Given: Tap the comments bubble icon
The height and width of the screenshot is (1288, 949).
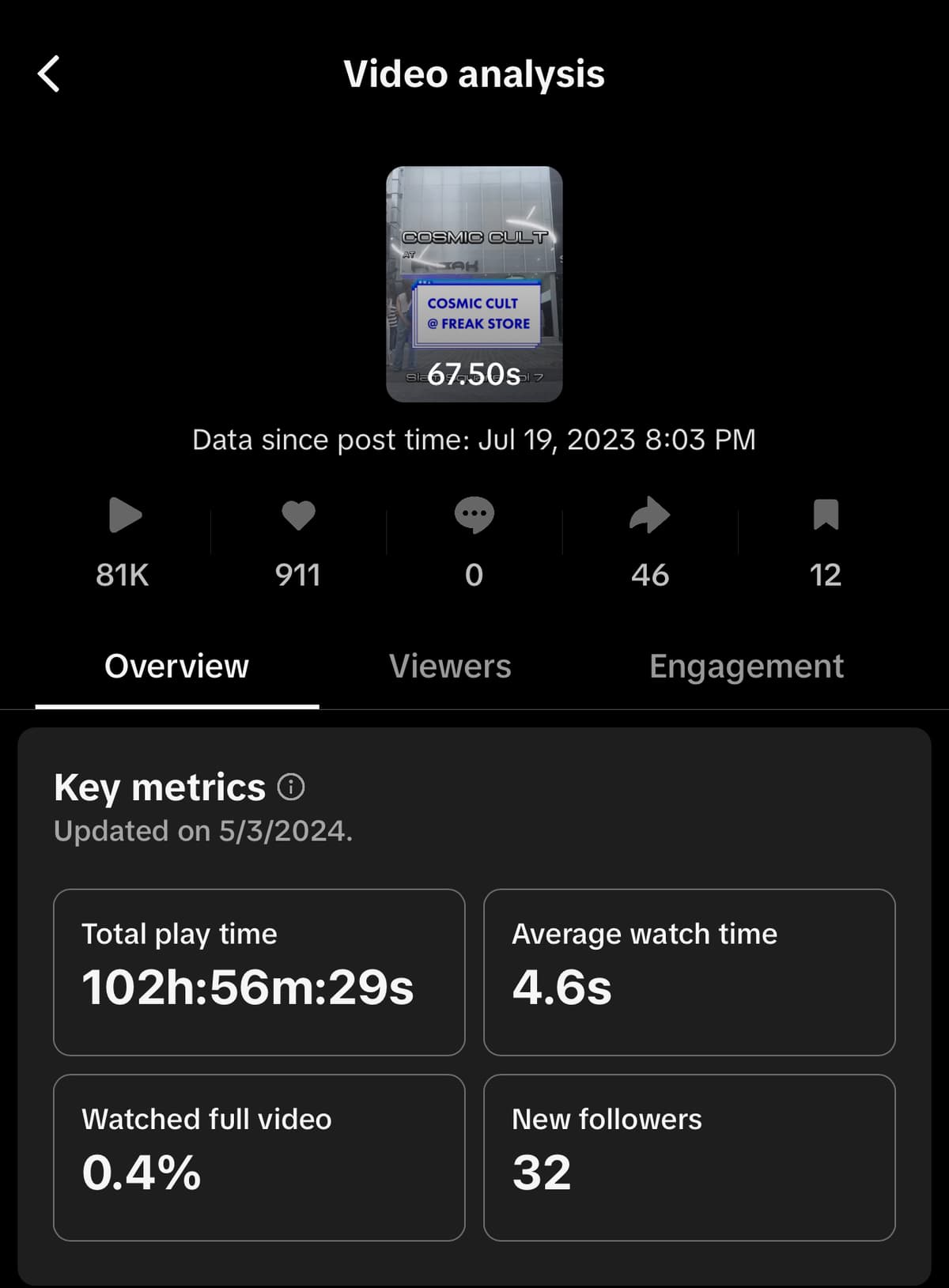Looking at the screenshot, I should [x=474, y=516].
